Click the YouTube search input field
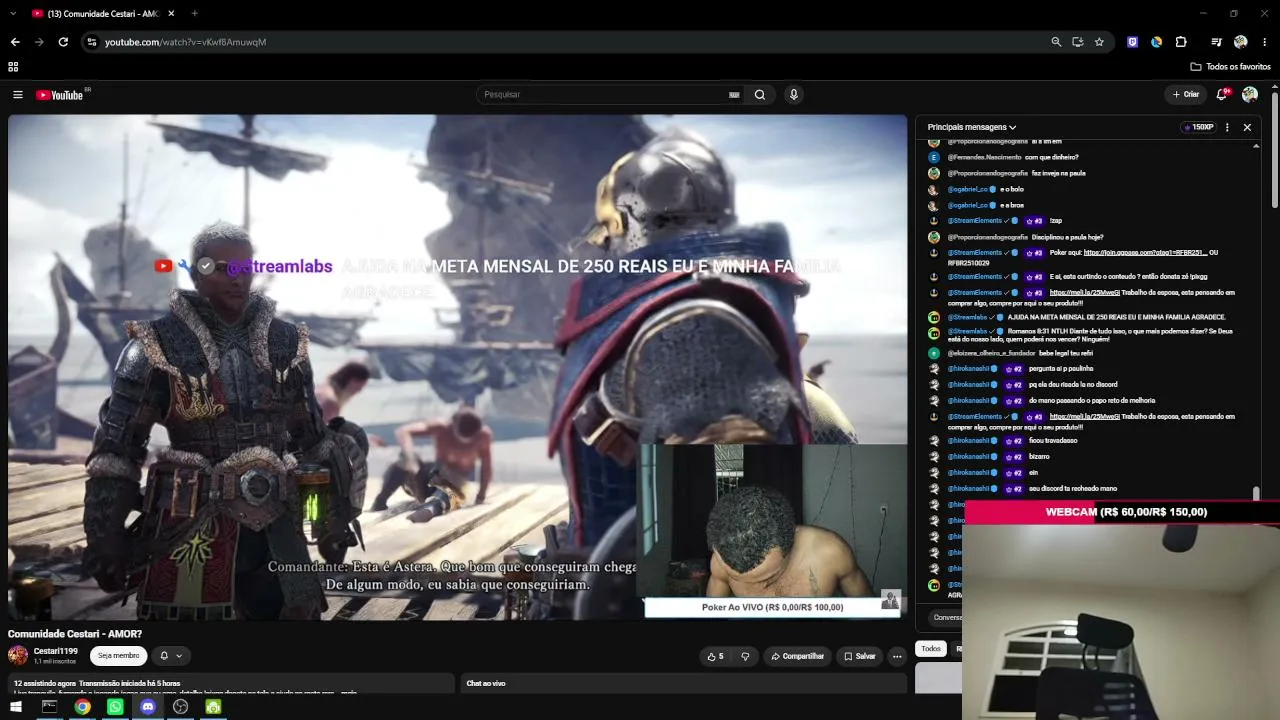The image size is (1280, 720). point(605,95)
